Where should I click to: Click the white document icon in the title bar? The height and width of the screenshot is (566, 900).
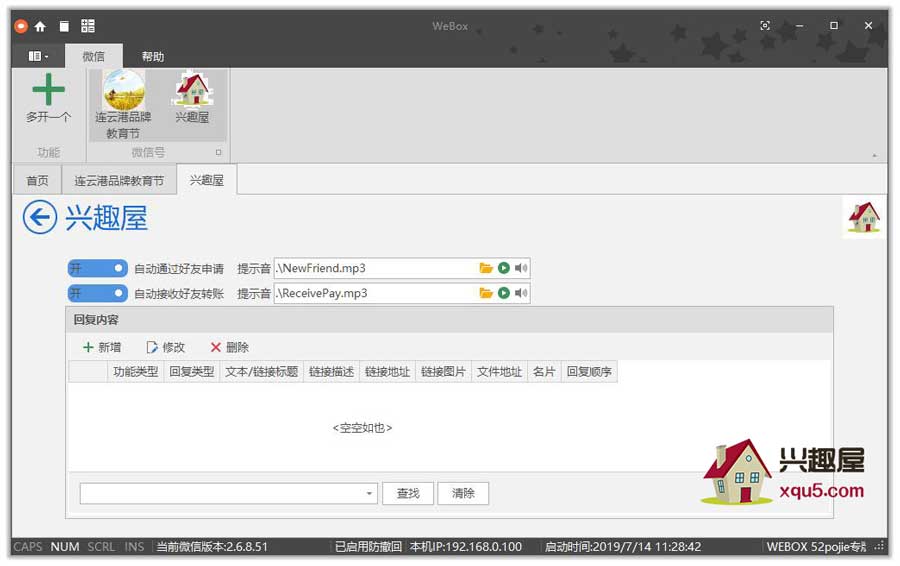tap(64, 26)
